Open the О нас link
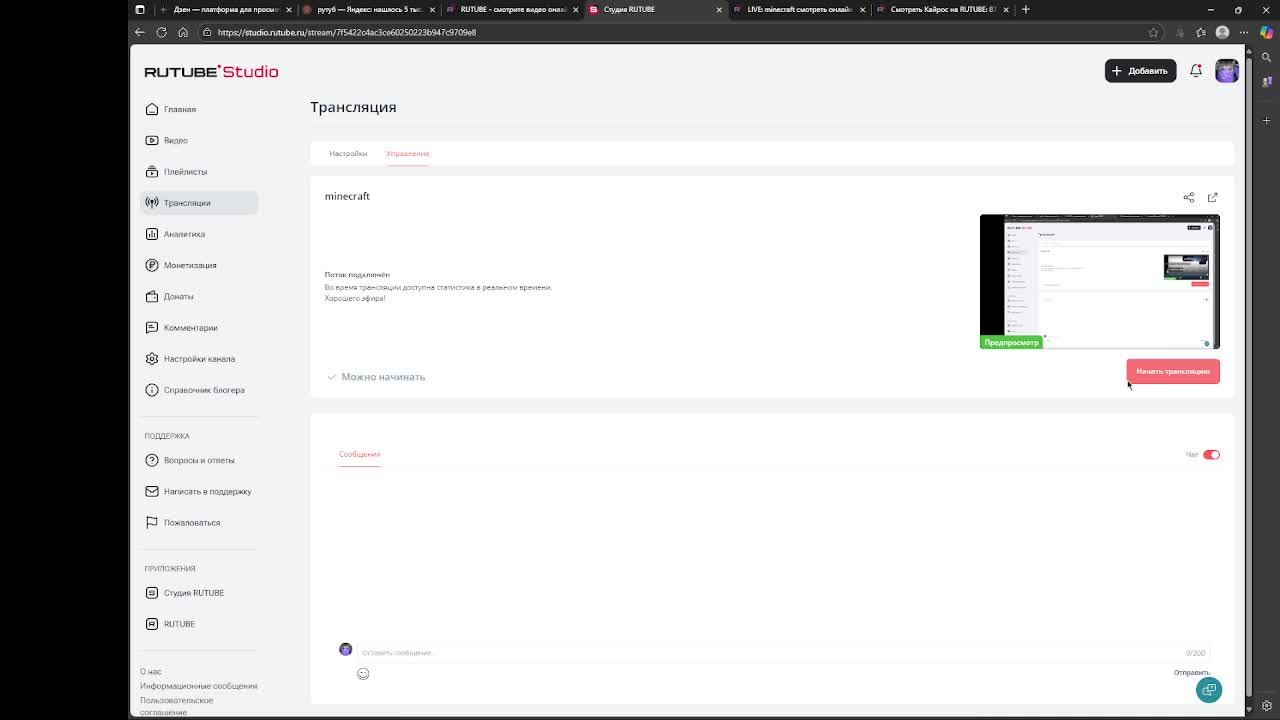 tap(150, 672)
